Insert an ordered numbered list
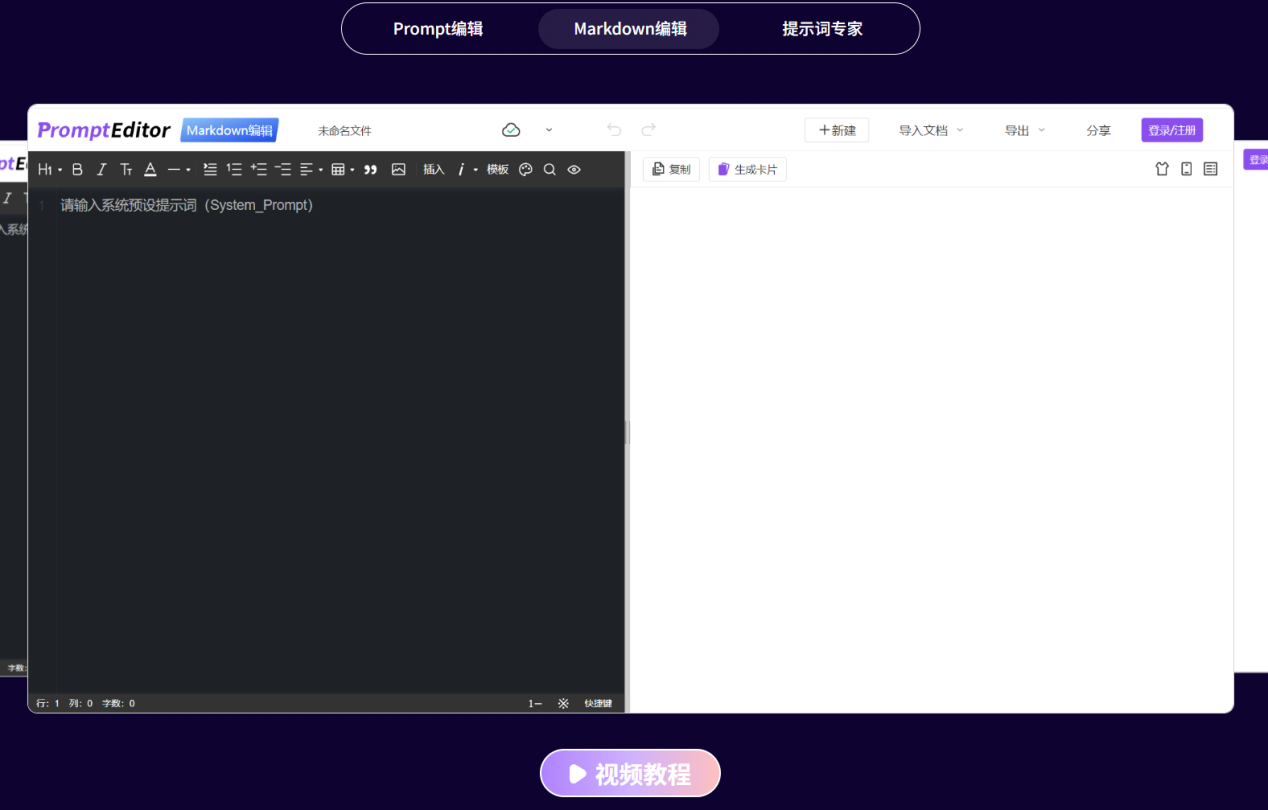1268x810 pixels. coord(234,170)
